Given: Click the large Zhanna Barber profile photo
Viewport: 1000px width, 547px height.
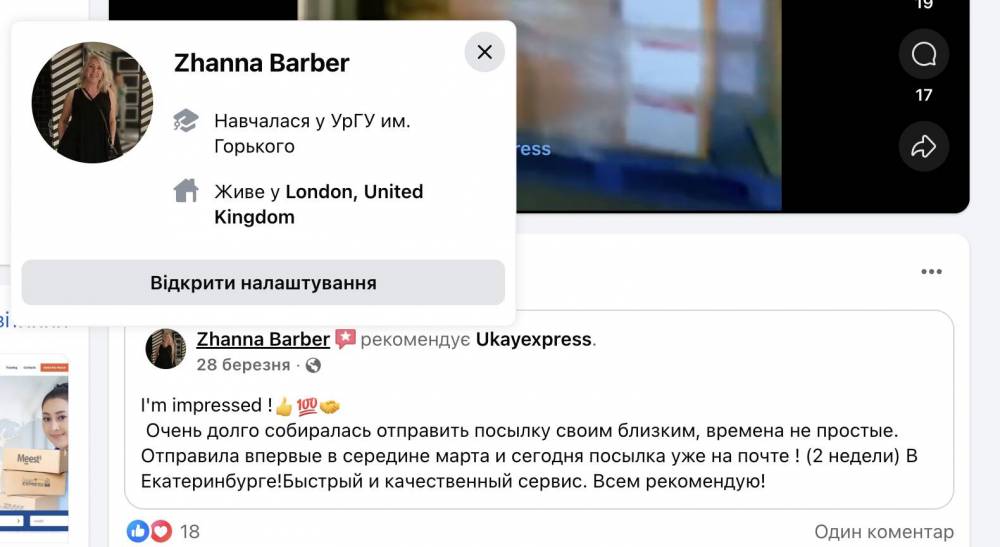Looking at the screenshot, I should pos(92,102).
